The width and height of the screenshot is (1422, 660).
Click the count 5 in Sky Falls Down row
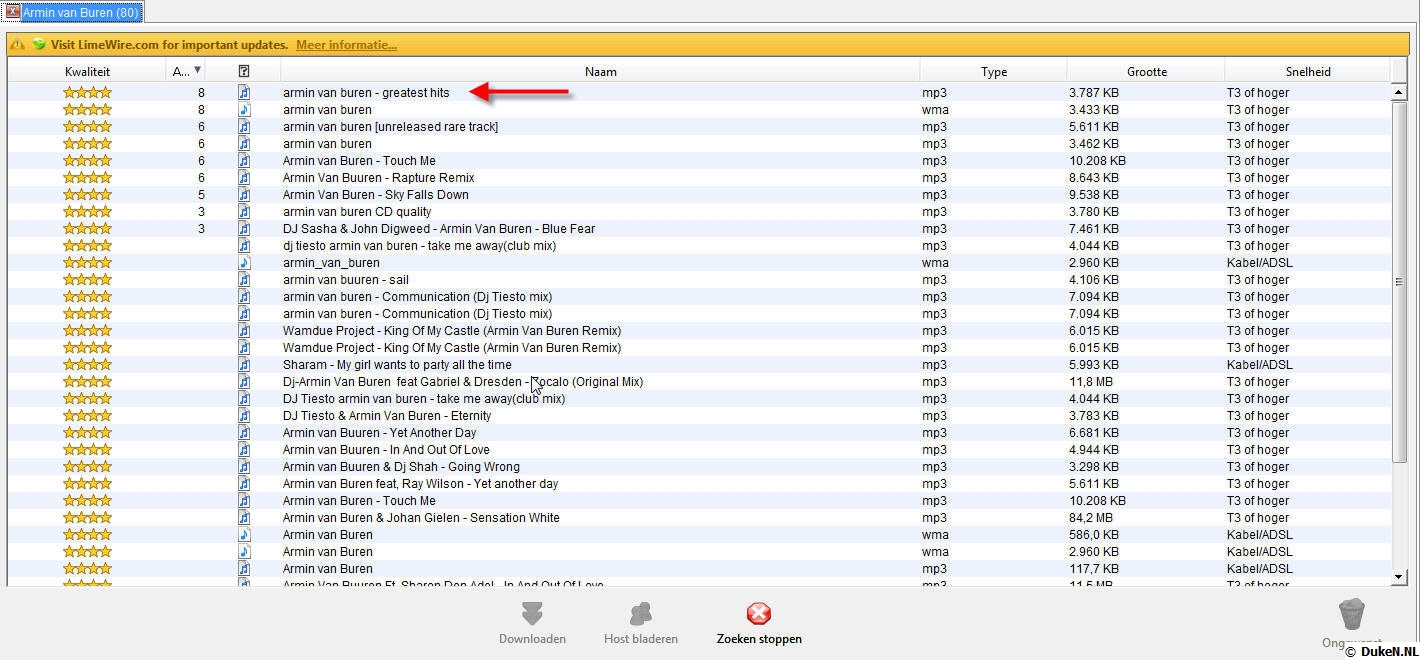point(201,195)
